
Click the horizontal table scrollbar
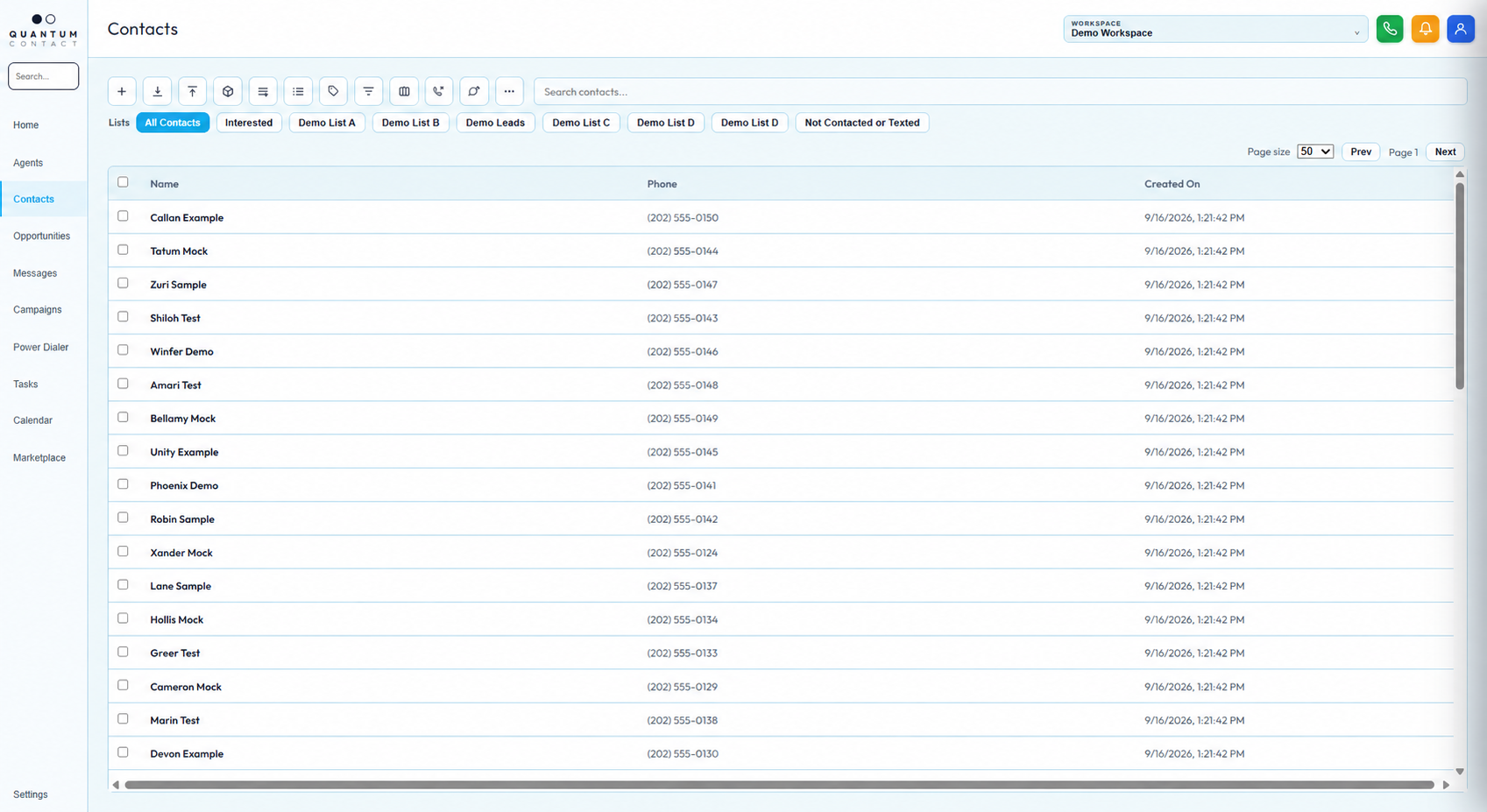779,785
